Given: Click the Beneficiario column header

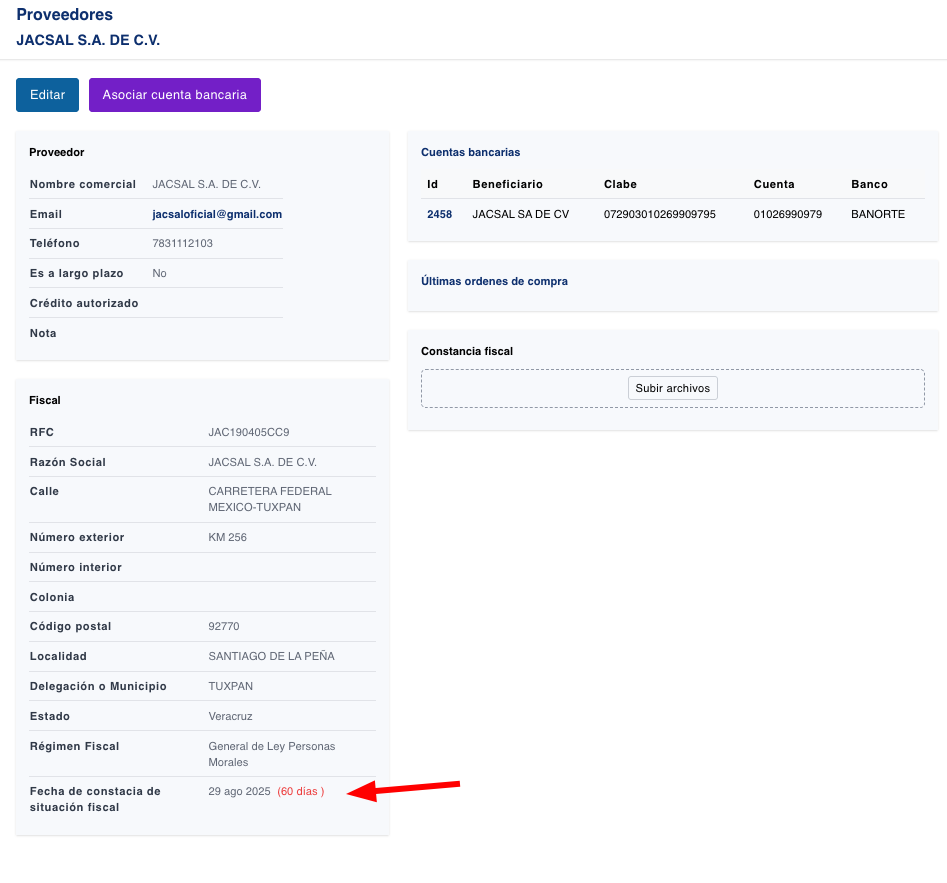Looking at the screenshot, I should point(507,184).
